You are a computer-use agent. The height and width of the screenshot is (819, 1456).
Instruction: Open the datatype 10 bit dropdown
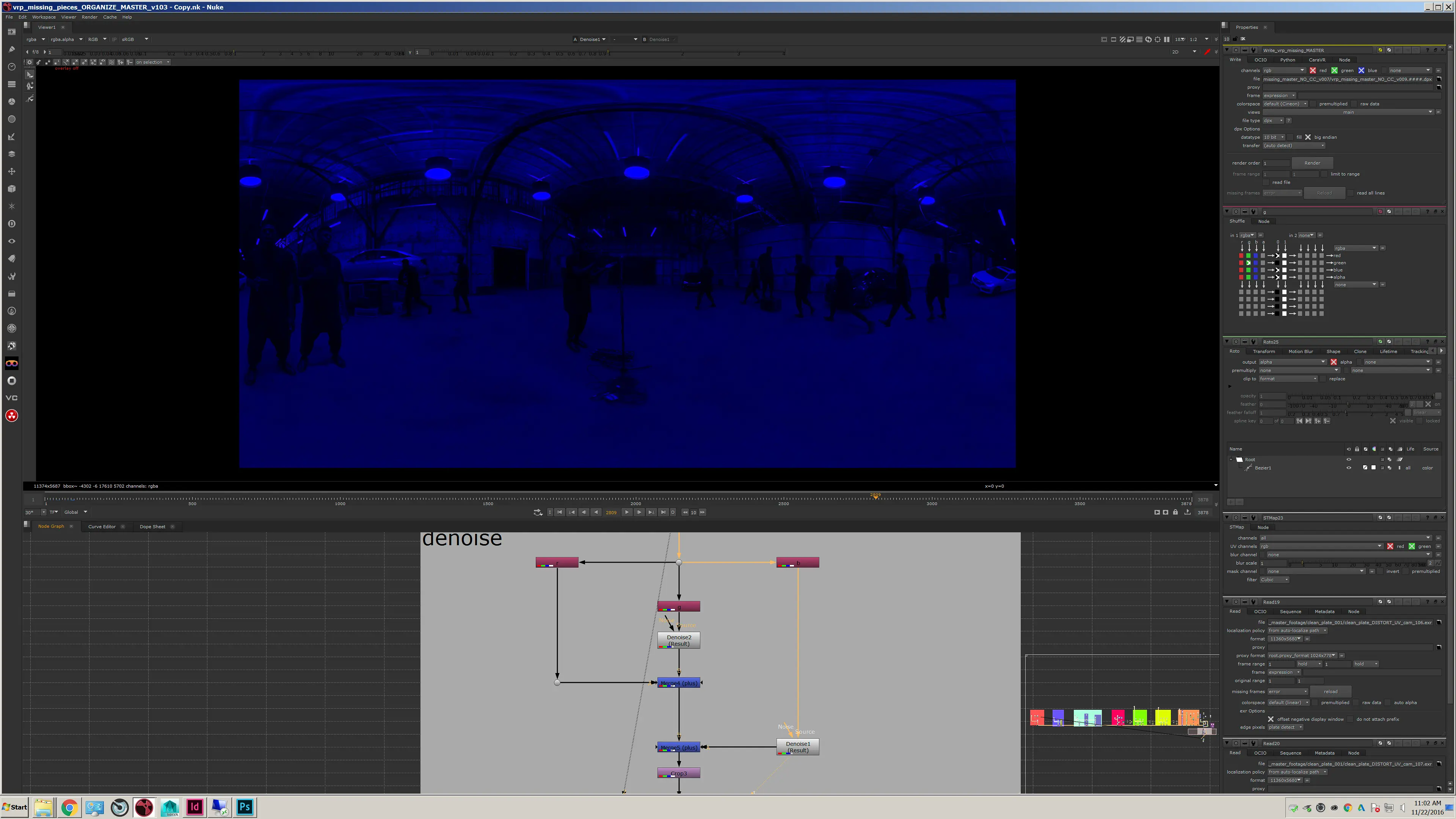pos(1274,137)
